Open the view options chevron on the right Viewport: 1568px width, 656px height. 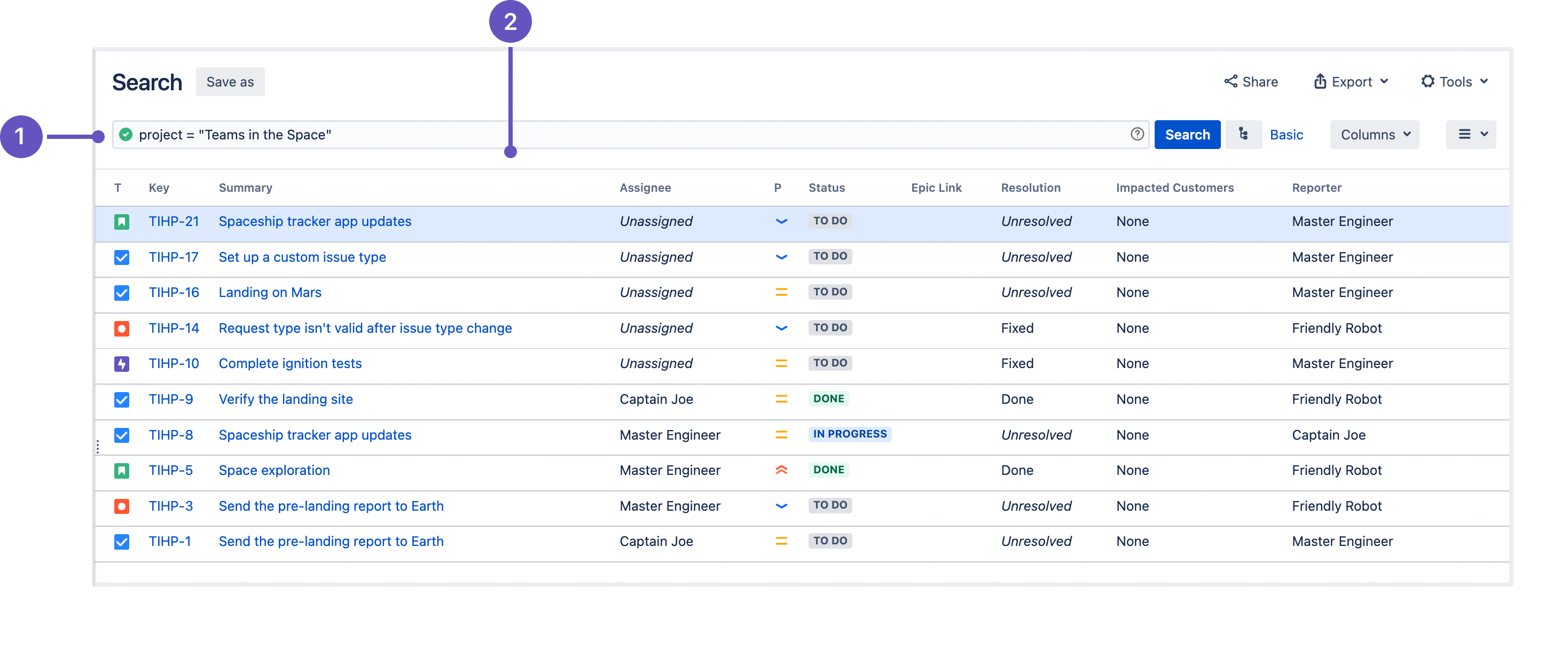click(x=1484, y=134)
